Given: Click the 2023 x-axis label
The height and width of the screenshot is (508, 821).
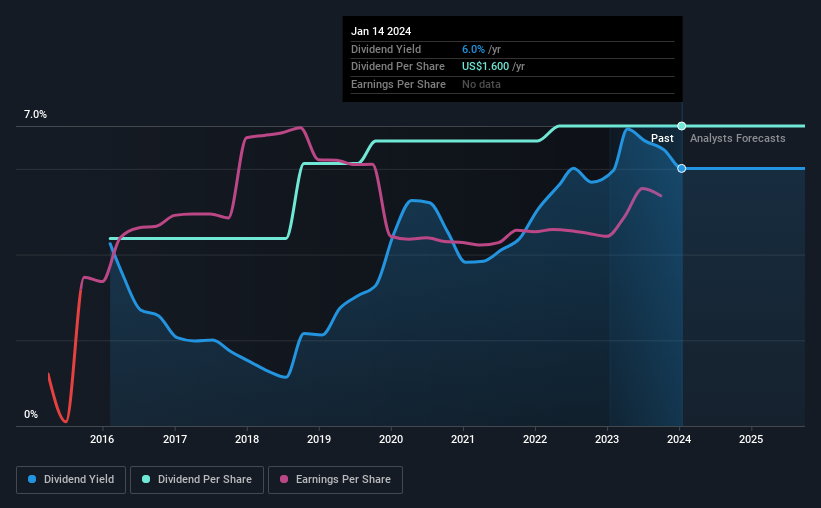Looking at the screenshot, I should [x=607, y=439].
